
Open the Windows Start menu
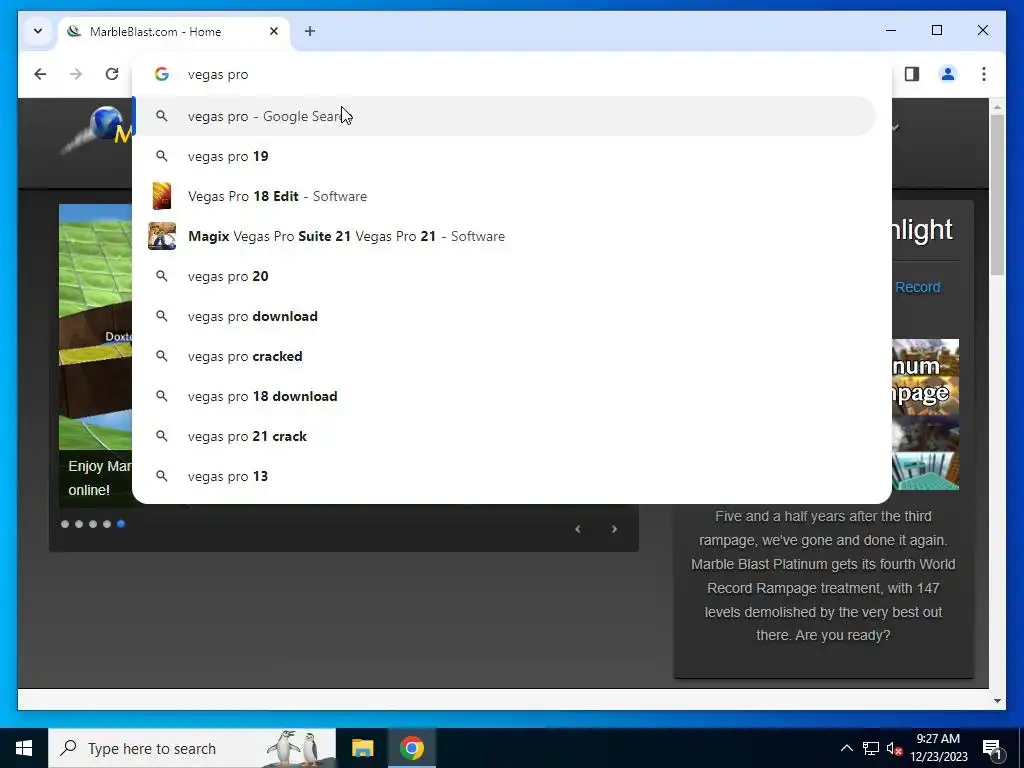click(24, 748)
